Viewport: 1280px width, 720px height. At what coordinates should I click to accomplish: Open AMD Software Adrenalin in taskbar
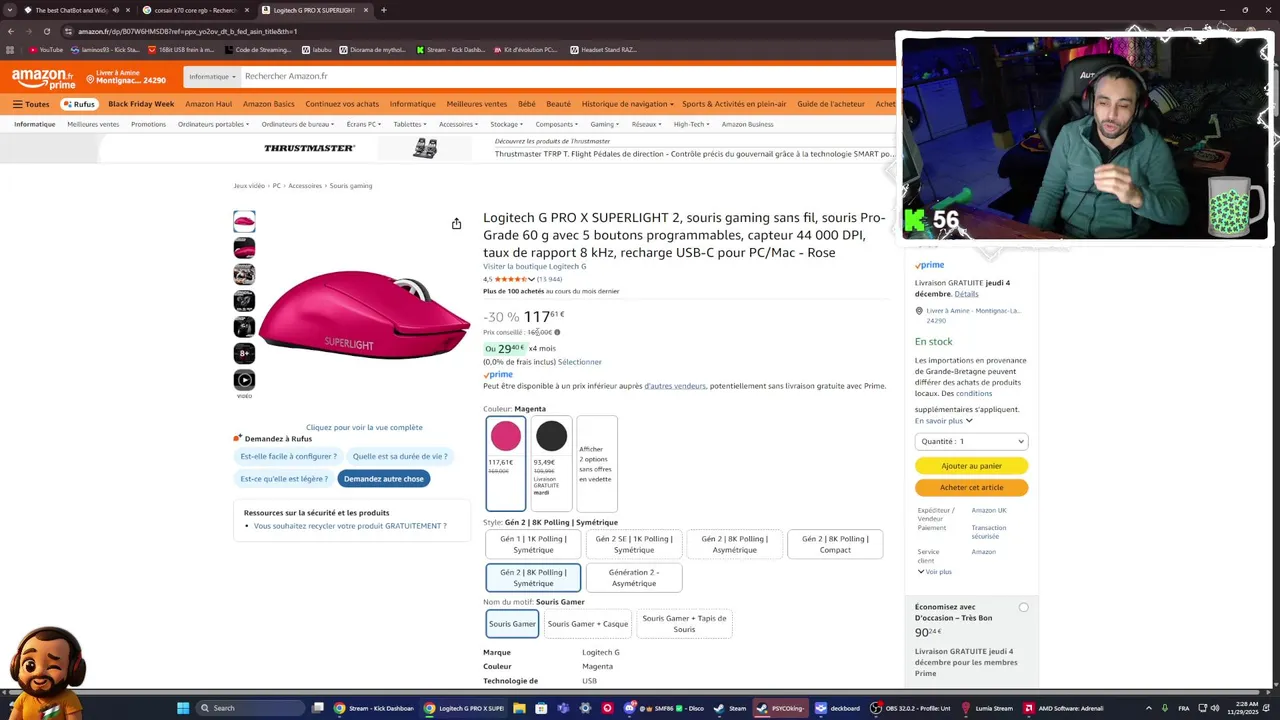1064,708
